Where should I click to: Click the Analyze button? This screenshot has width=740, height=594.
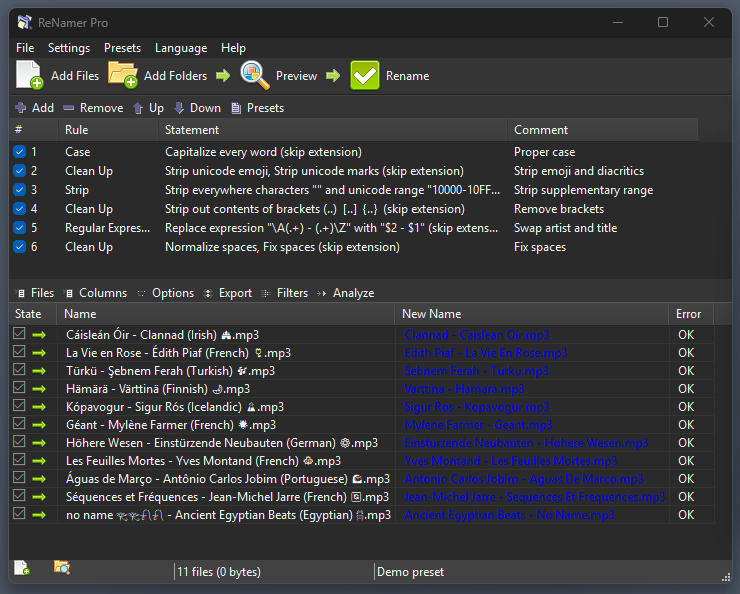(x=346, y=293)
